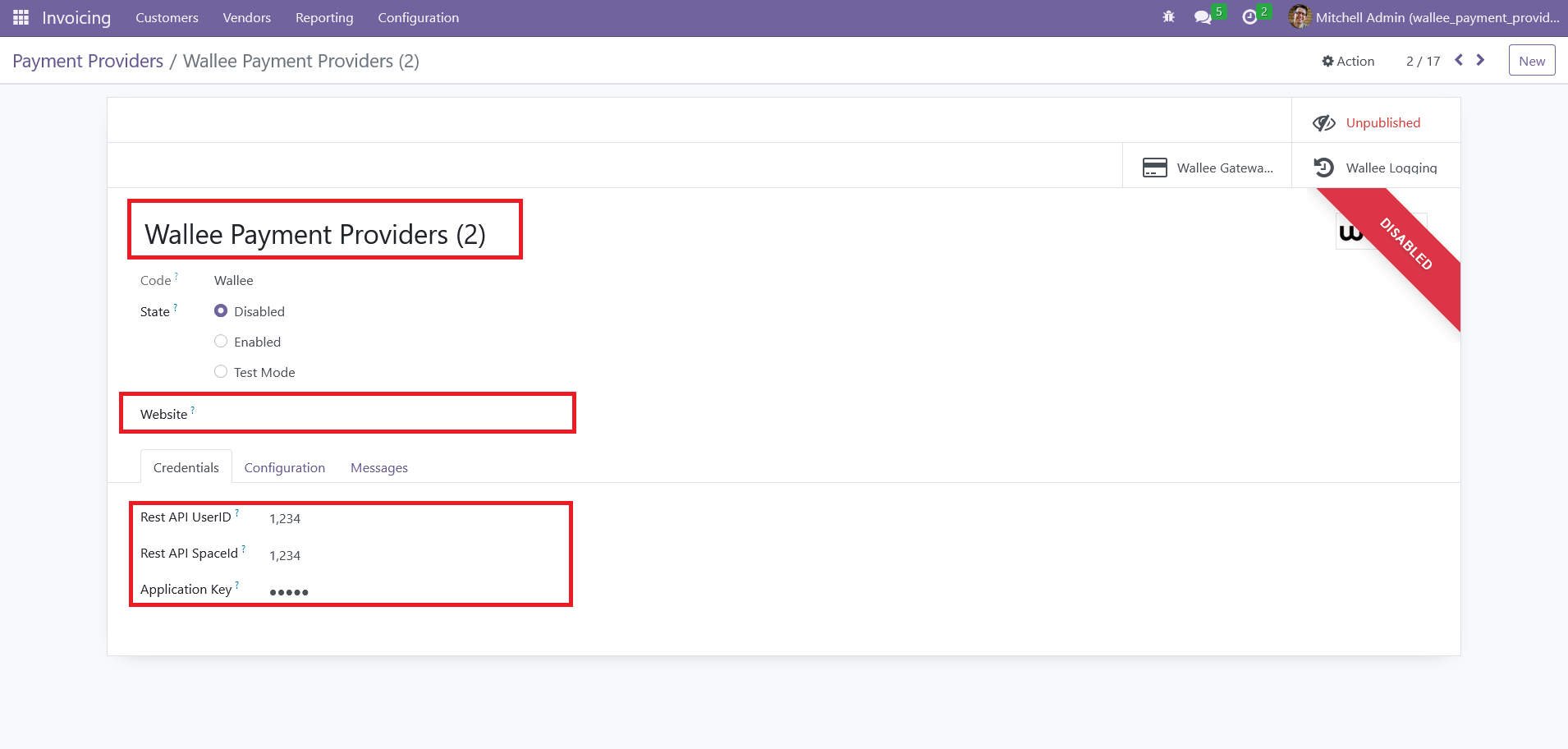Screen dimensions: 1568x749
Task: Expand the Action dropdown menu
Action: click(1348, 61)
